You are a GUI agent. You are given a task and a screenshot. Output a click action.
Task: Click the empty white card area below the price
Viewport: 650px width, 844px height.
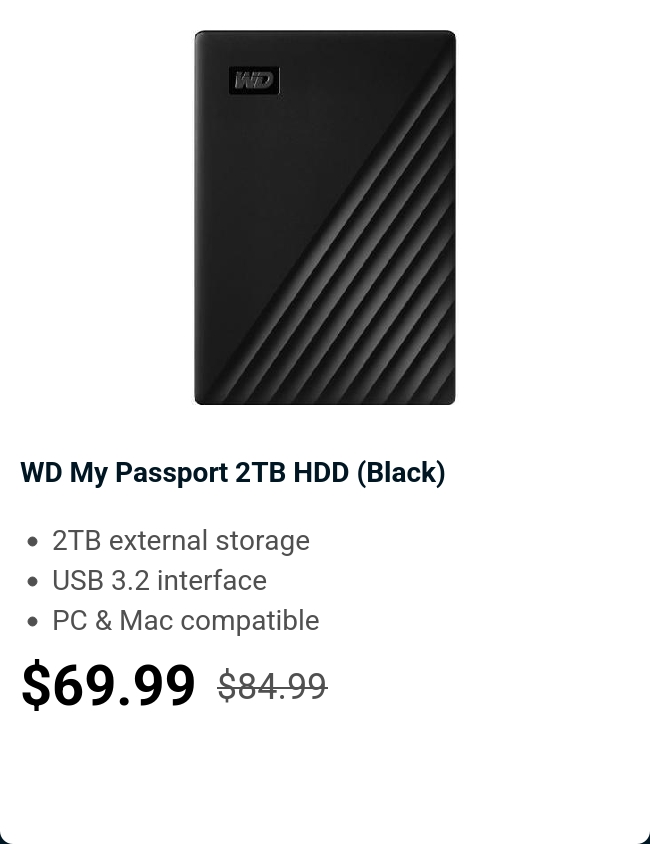pos(325,780)
